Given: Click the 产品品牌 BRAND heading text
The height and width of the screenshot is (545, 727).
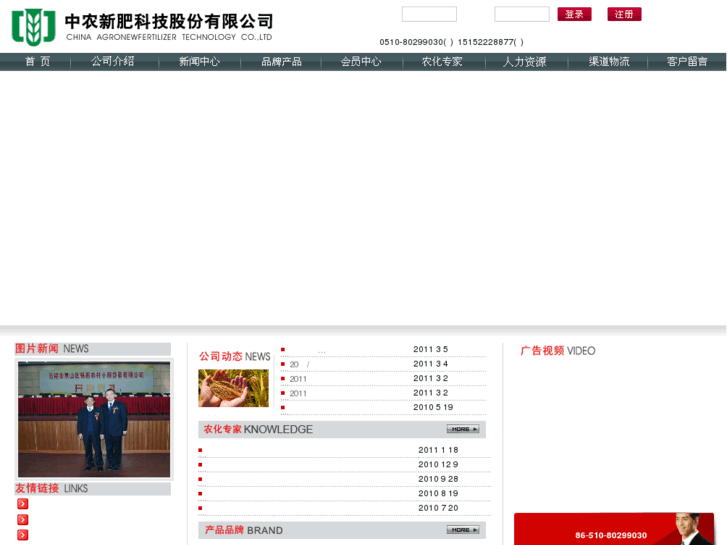Looking at the screenshot, I should 244,530.
